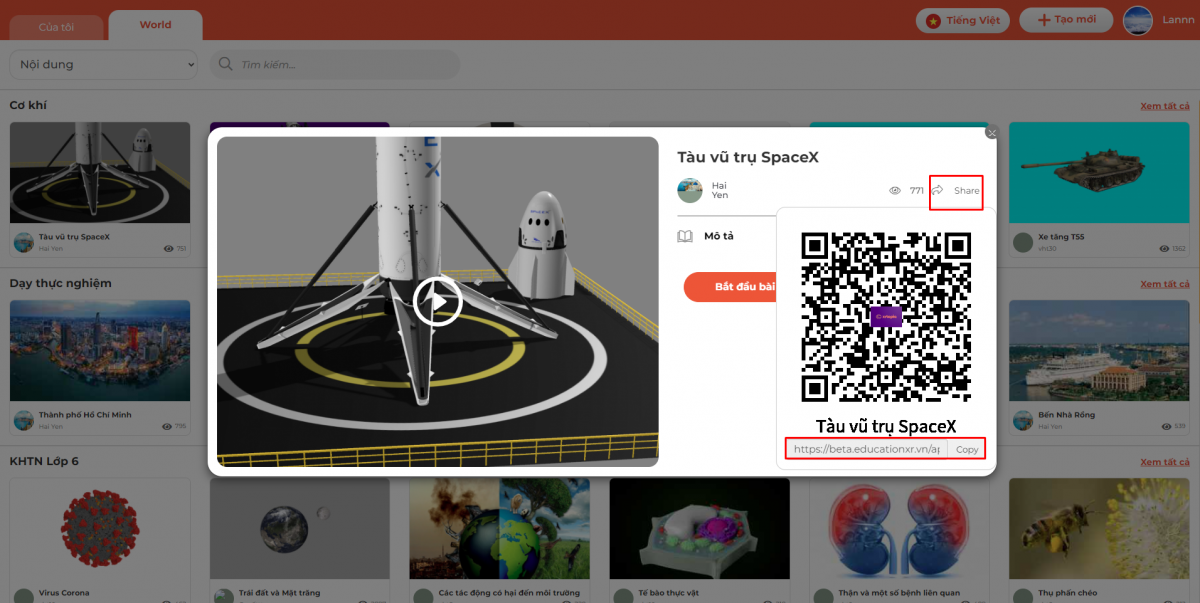Close the Tàu vũ trụ SpaceX popup
This screenshot has width=1200, height=603.
click(x=992, y=132)
